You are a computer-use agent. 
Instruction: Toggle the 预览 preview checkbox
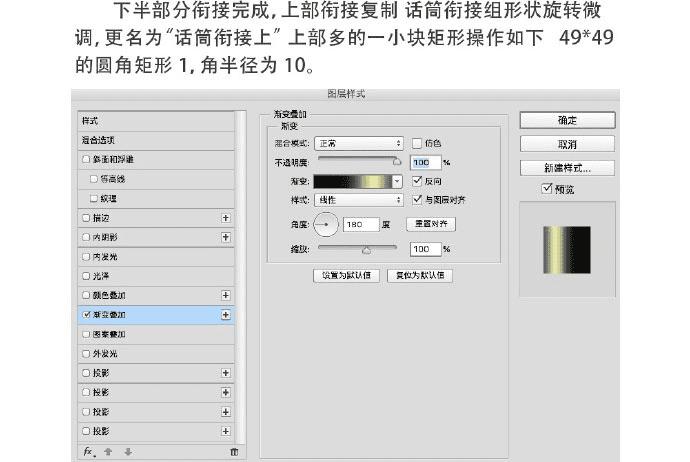click(x=547, y=189)
